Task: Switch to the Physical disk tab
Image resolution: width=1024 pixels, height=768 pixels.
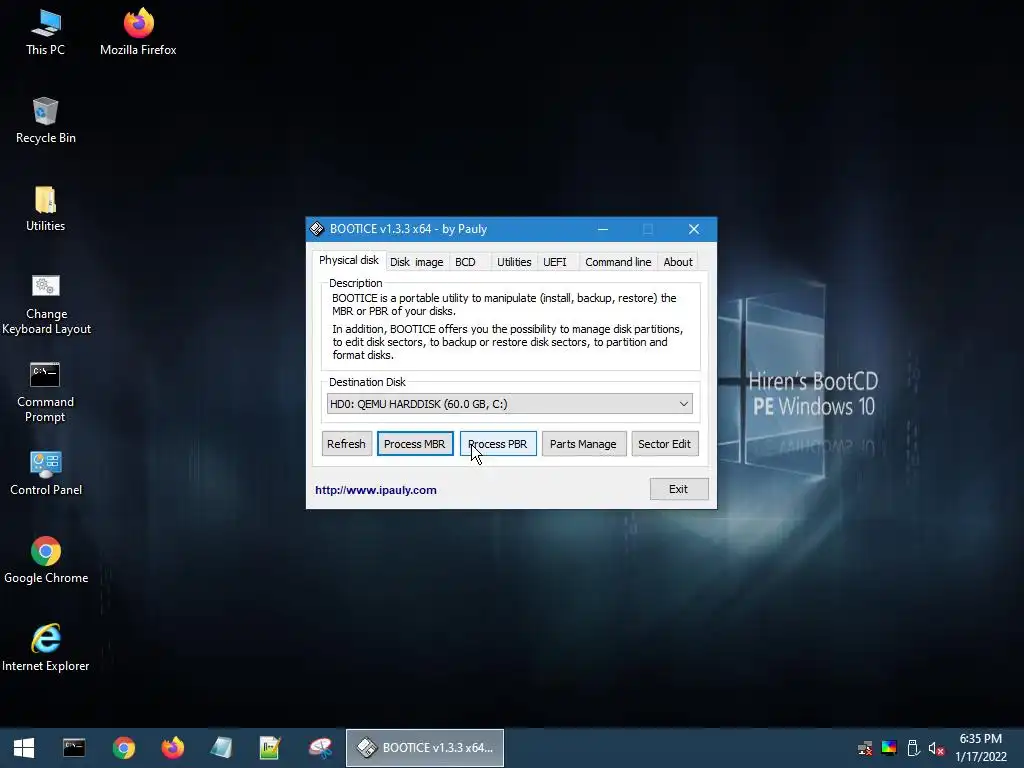Action: [349, 260]
